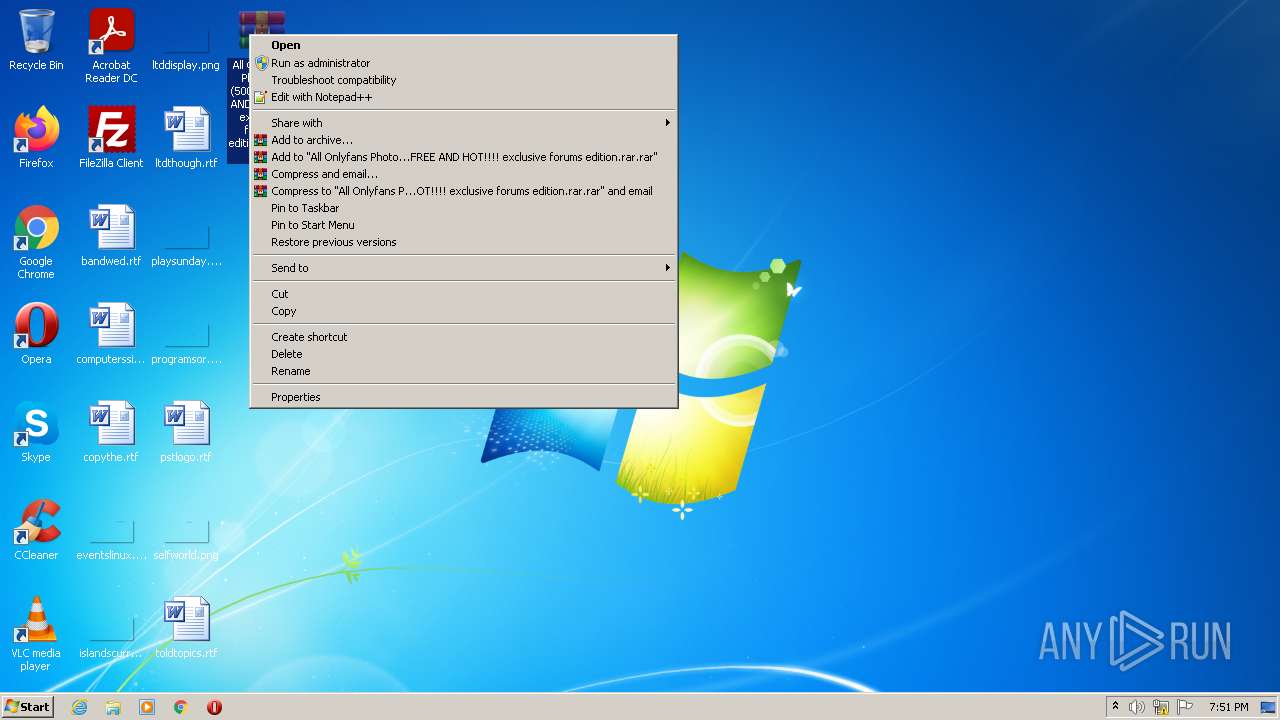Launch FileZilla Client shortcut
Viewport: 1280px width, 720px height.
pos(111,138)
